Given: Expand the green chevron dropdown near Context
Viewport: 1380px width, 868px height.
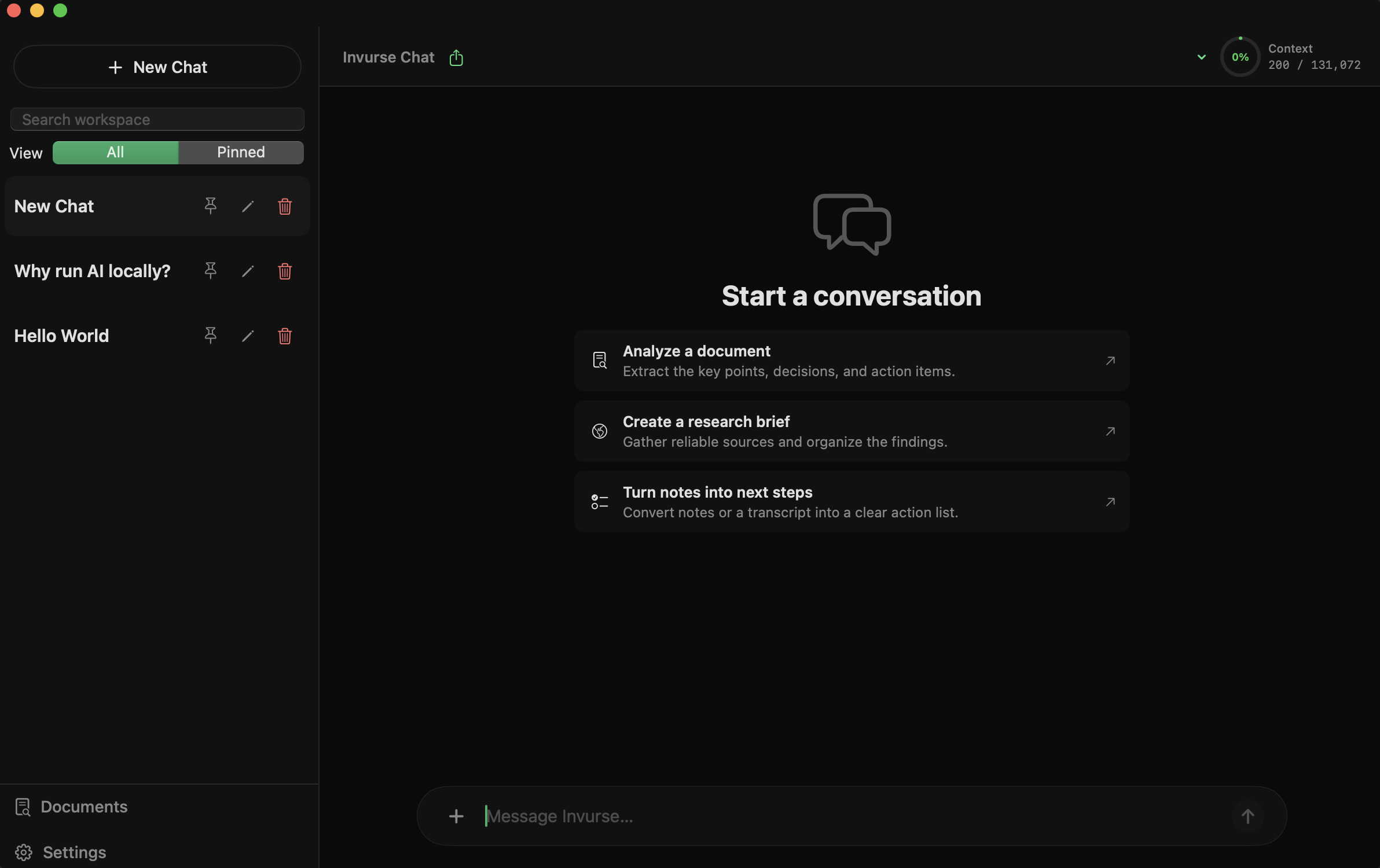Looking at the screenshot, I should pyautogui.click(x=1202, y=57).
